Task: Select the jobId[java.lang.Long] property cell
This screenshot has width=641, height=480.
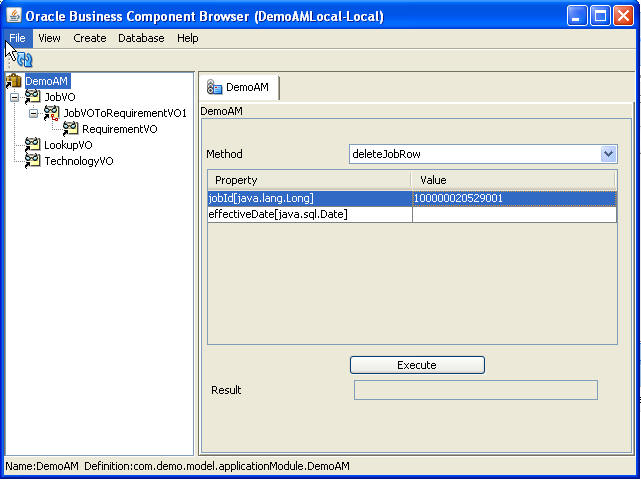Action: 310,198
